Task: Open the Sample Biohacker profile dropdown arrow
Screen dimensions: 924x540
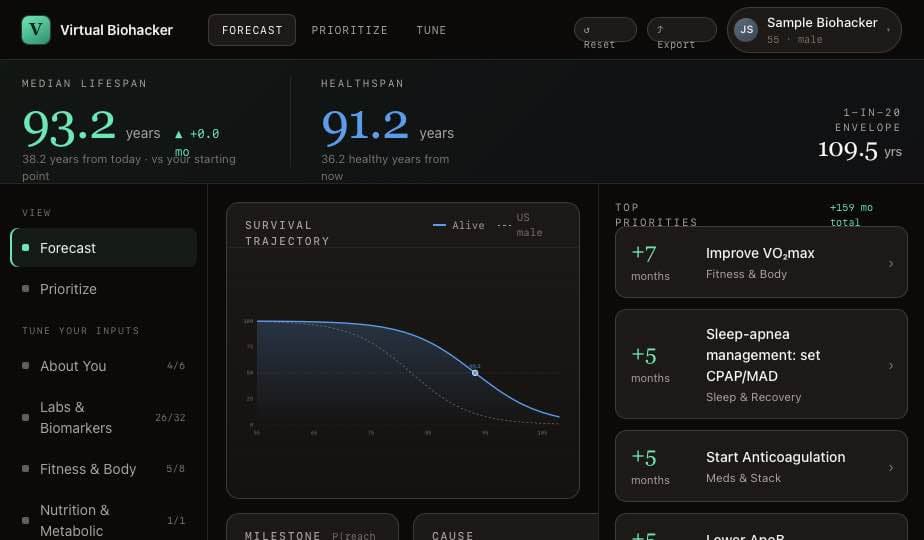Action: pyautogui.click(x=888, y=29)
